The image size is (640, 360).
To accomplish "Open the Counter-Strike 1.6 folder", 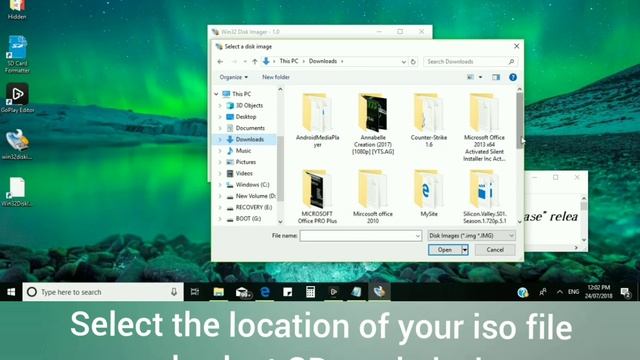I will tap(429, 120).
